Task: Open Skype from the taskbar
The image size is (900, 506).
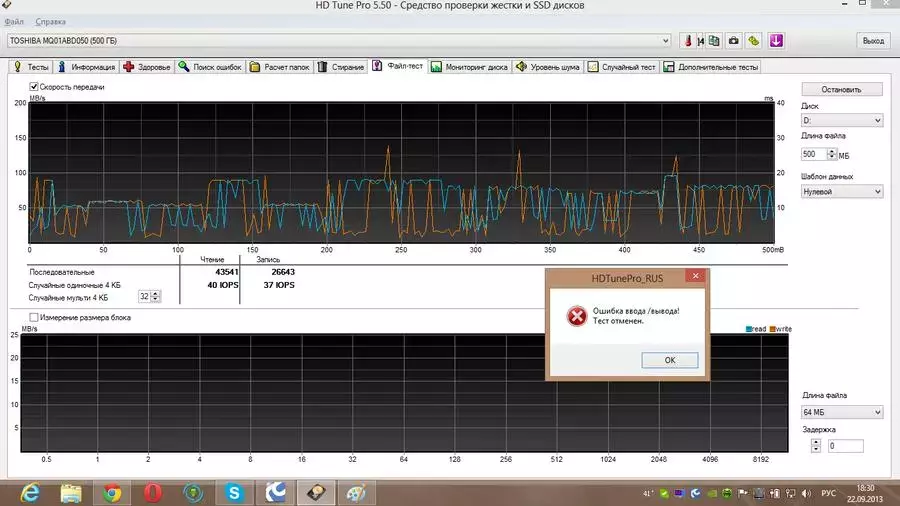Action: pos(234,493)
